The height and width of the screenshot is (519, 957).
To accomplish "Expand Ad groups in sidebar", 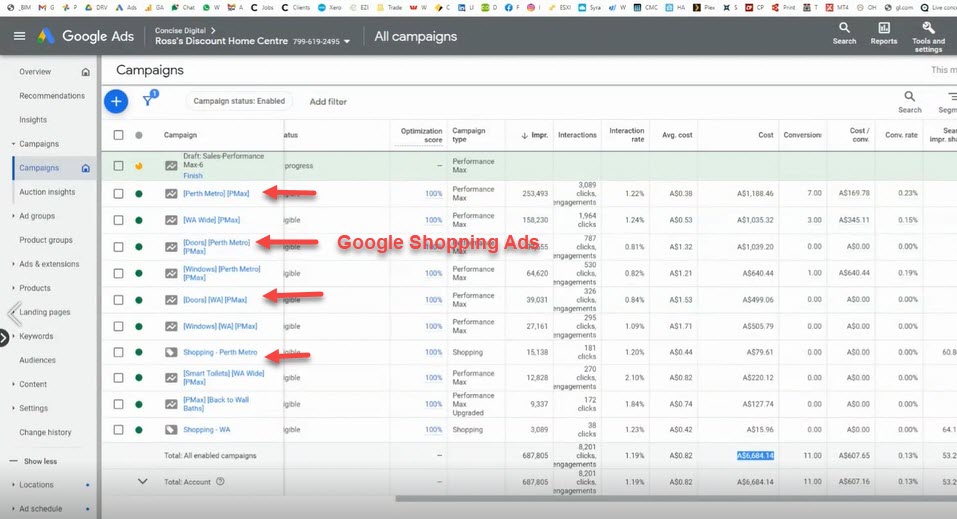I will click(13, 216).
